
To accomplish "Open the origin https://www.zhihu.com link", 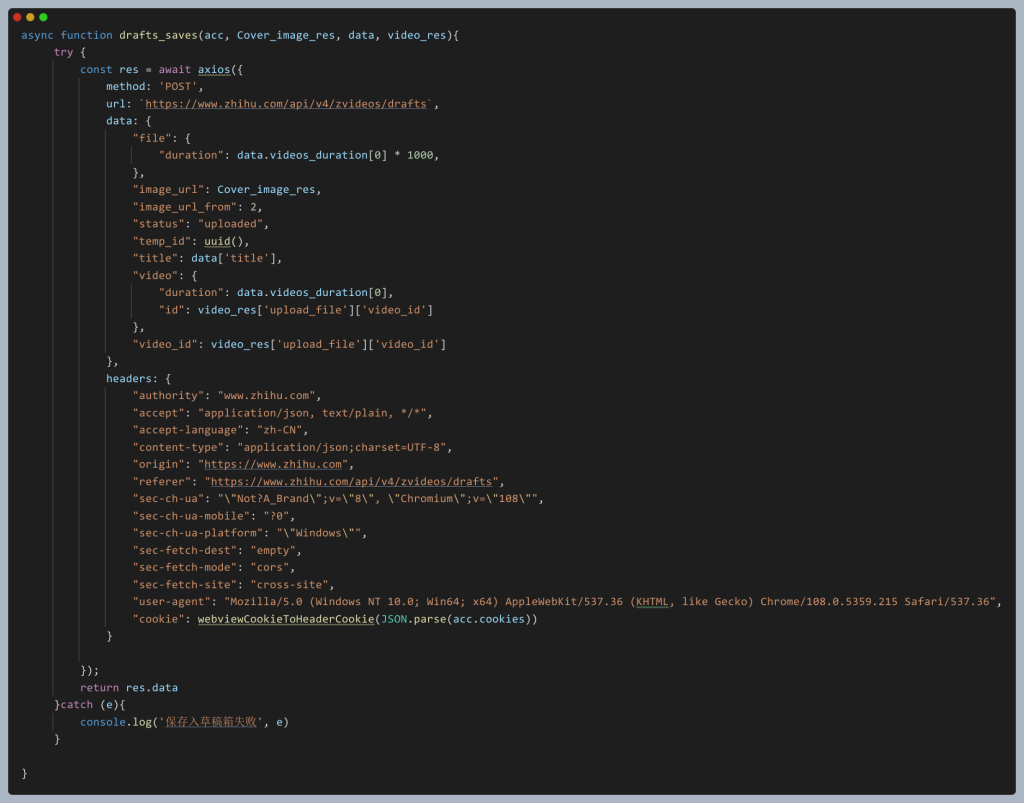I will click(274, 465).
